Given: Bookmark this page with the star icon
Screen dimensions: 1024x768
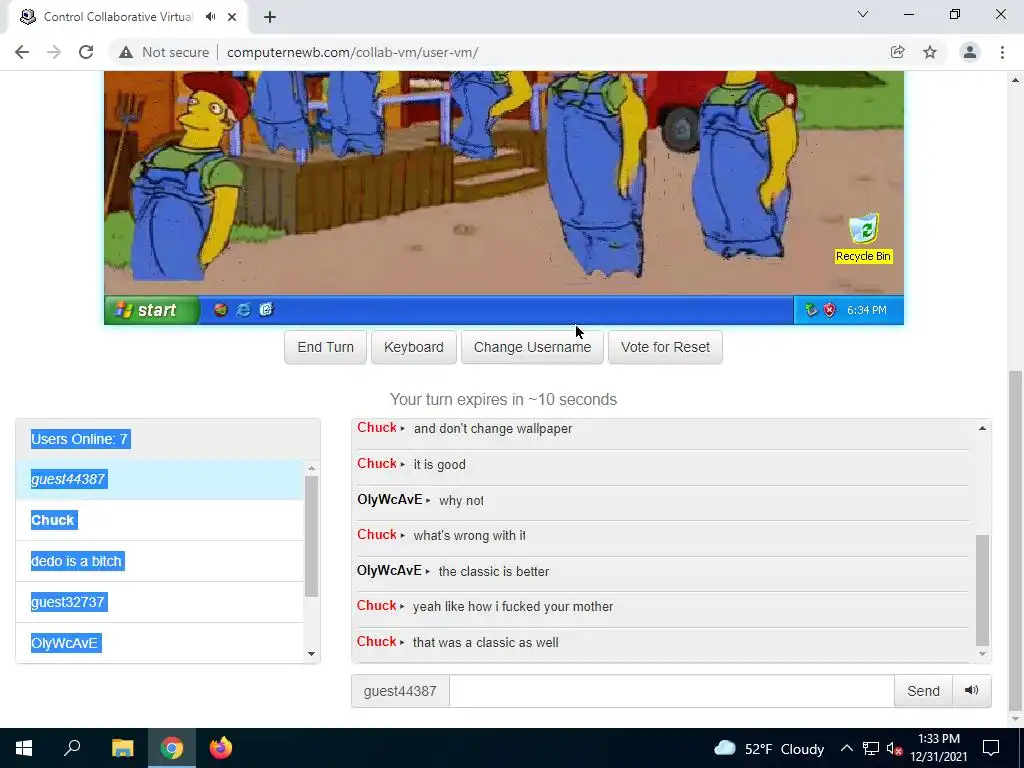Looking at the screenshot, I should (930, 52).
